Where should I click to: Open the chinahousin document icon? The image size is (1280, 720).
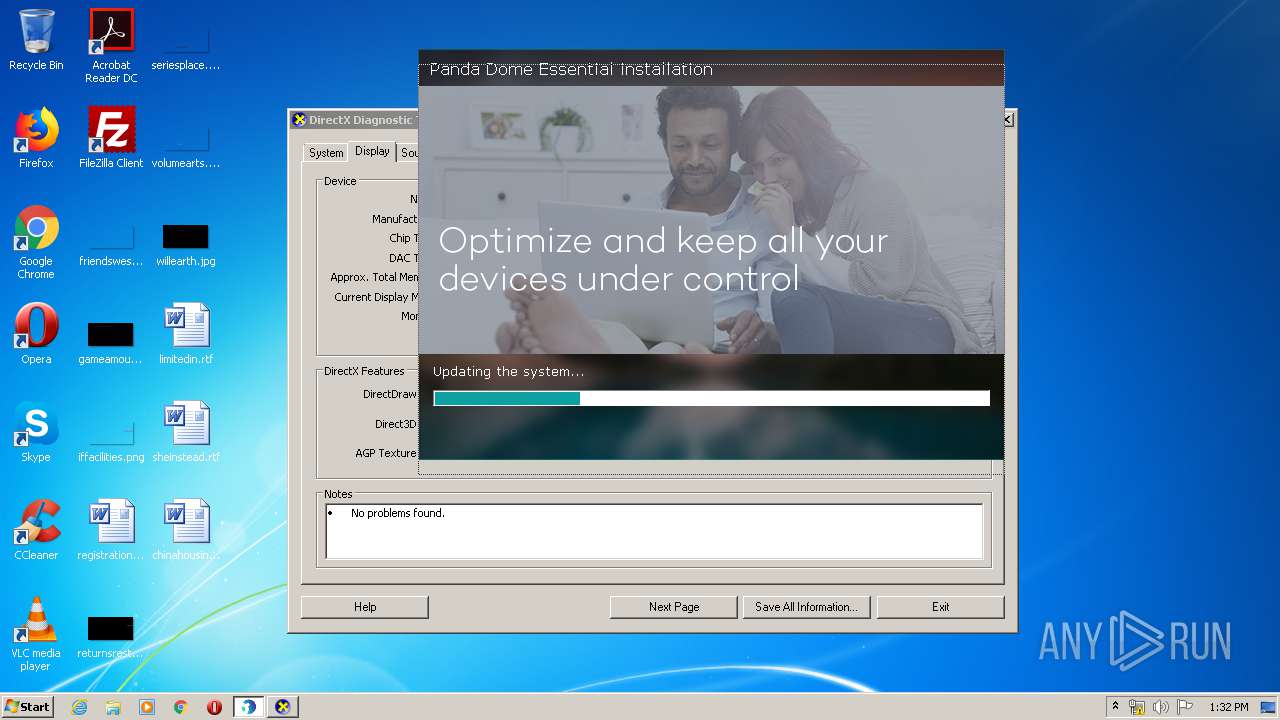tap(186, 530)
